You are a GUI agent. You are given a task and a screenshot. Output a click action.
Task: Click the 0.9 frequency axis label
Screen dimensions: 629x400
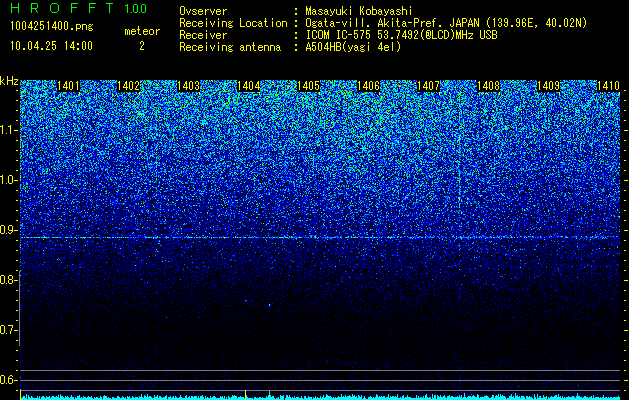(x=8, y=230)
